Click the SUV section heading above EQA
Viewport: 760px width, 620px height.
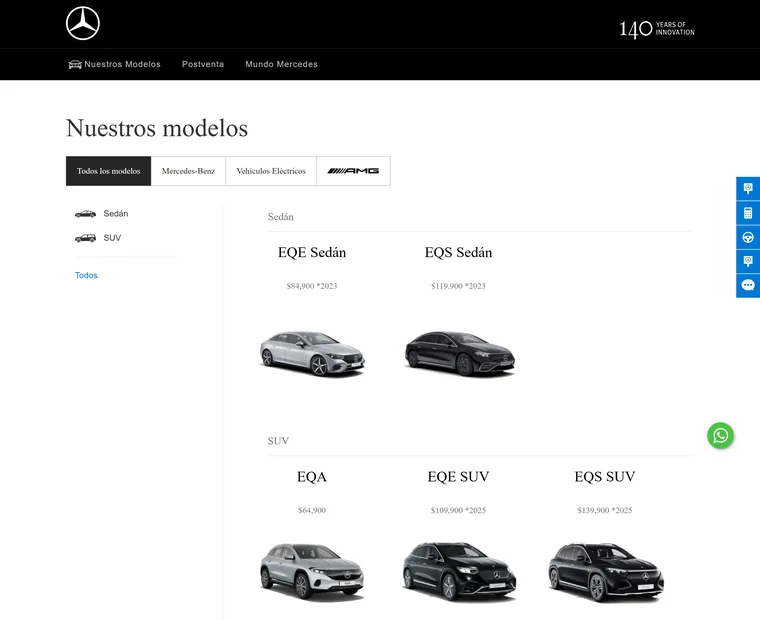[x=278, y=441]
